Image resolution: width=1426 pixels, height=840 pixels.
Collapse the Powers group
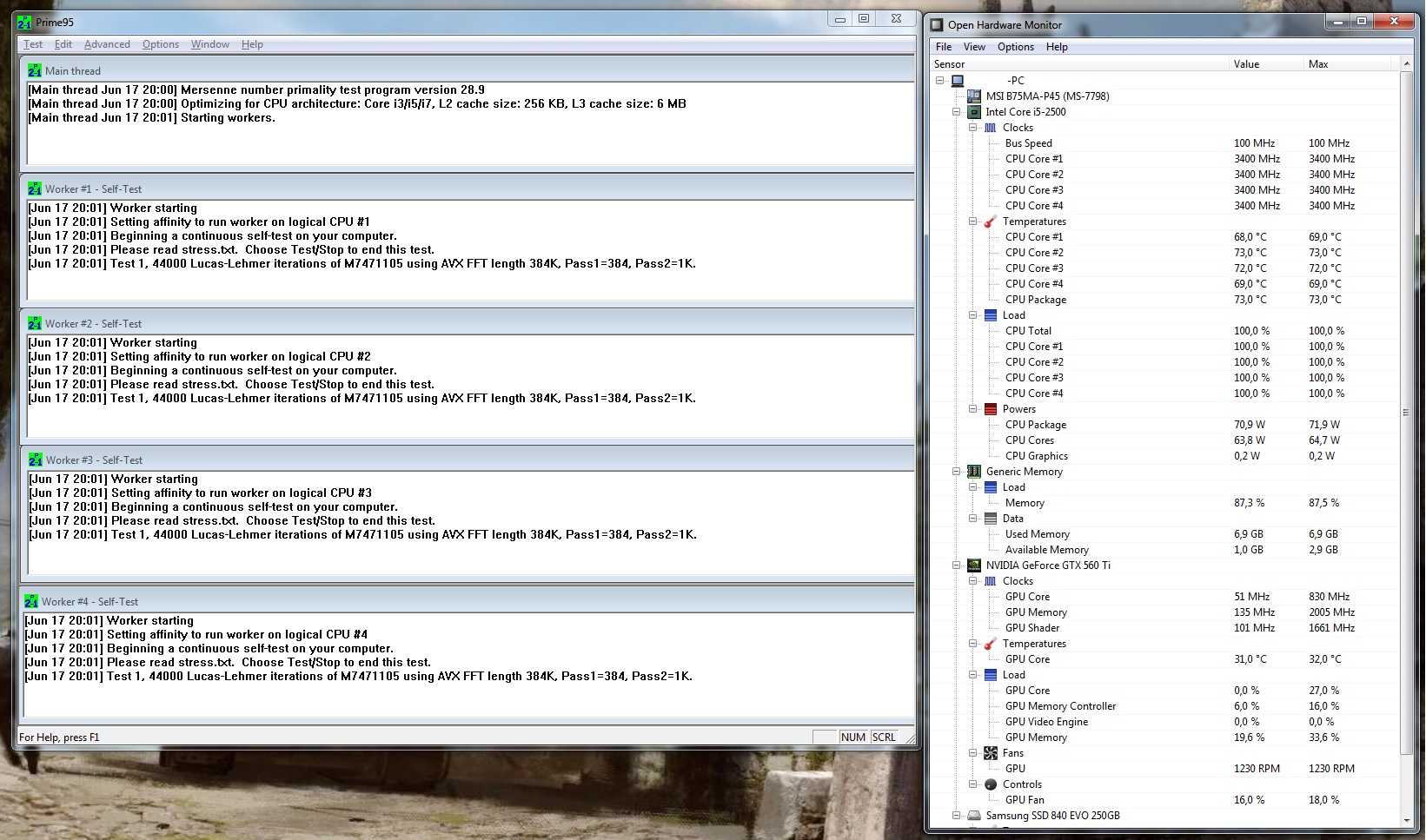coord(973,409)
